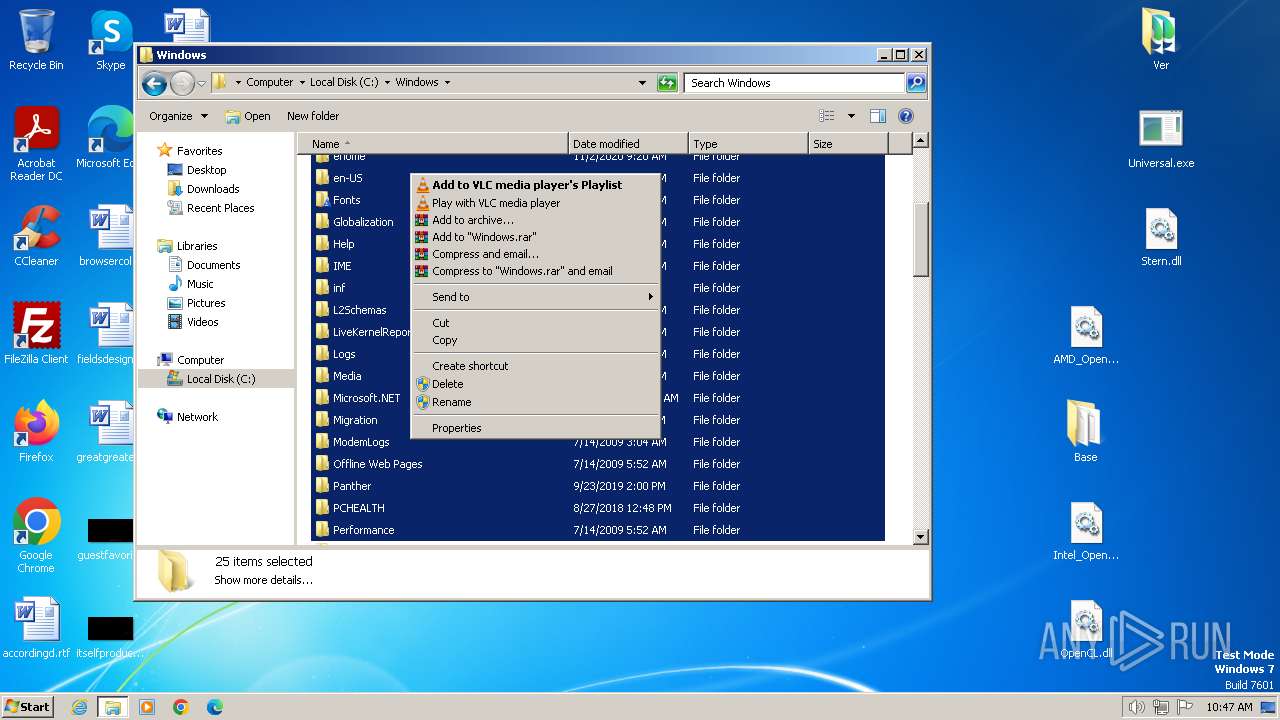1280x720 pixels.
Task: Choose Play with VLC media player
Action: click(536, 203)
